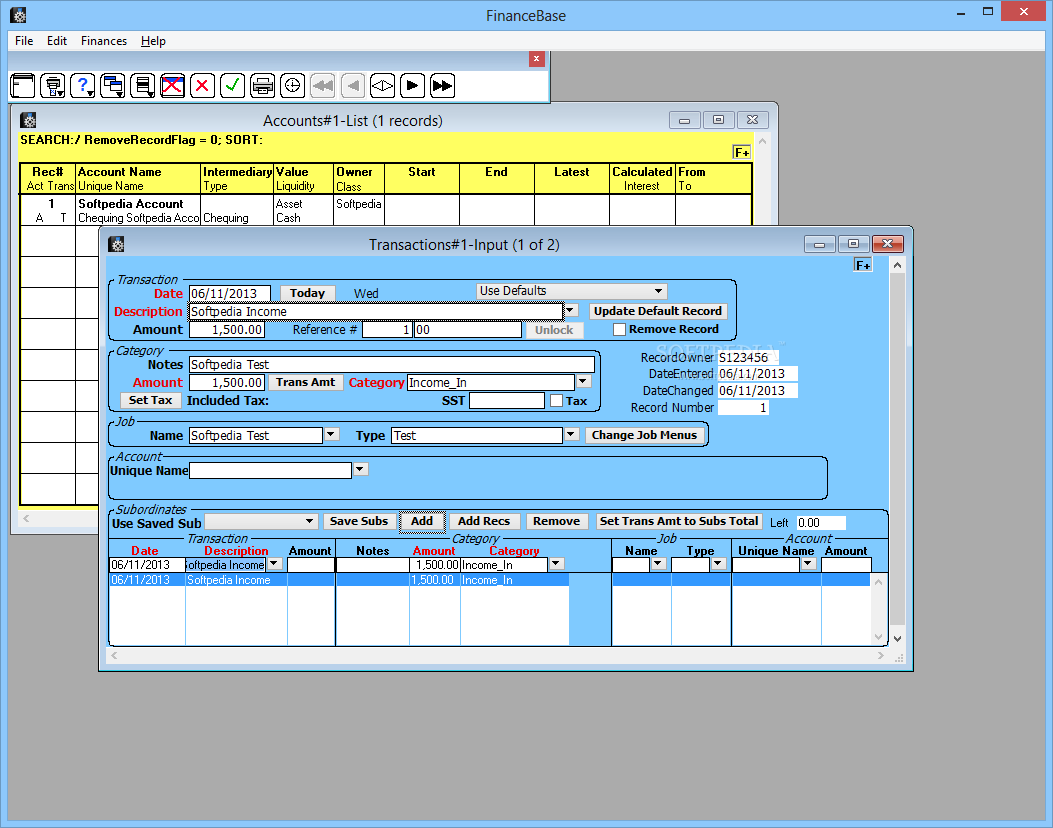
Task: Click the Transactions window vertical scrollbar down arrow
Action: pyautogui.click(x=897, y=639)
